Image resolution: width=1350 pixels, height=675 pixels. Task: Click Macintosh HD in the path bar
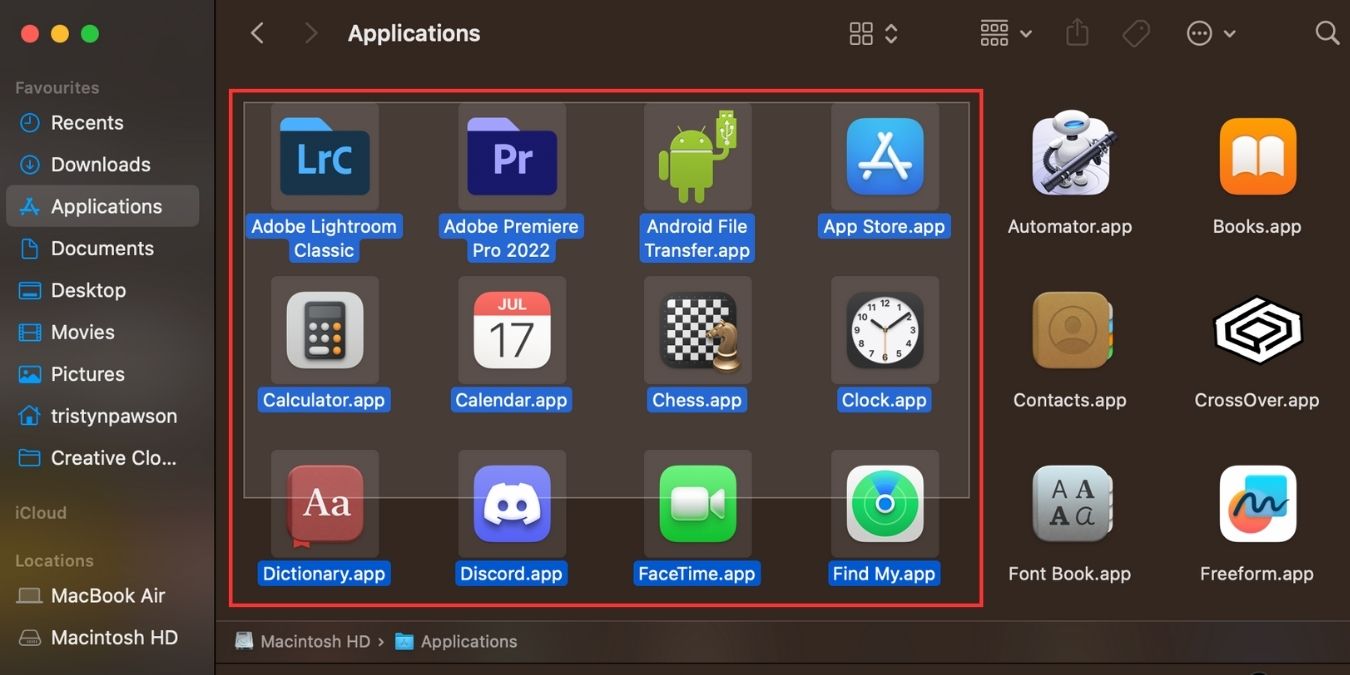pos(303,642)
